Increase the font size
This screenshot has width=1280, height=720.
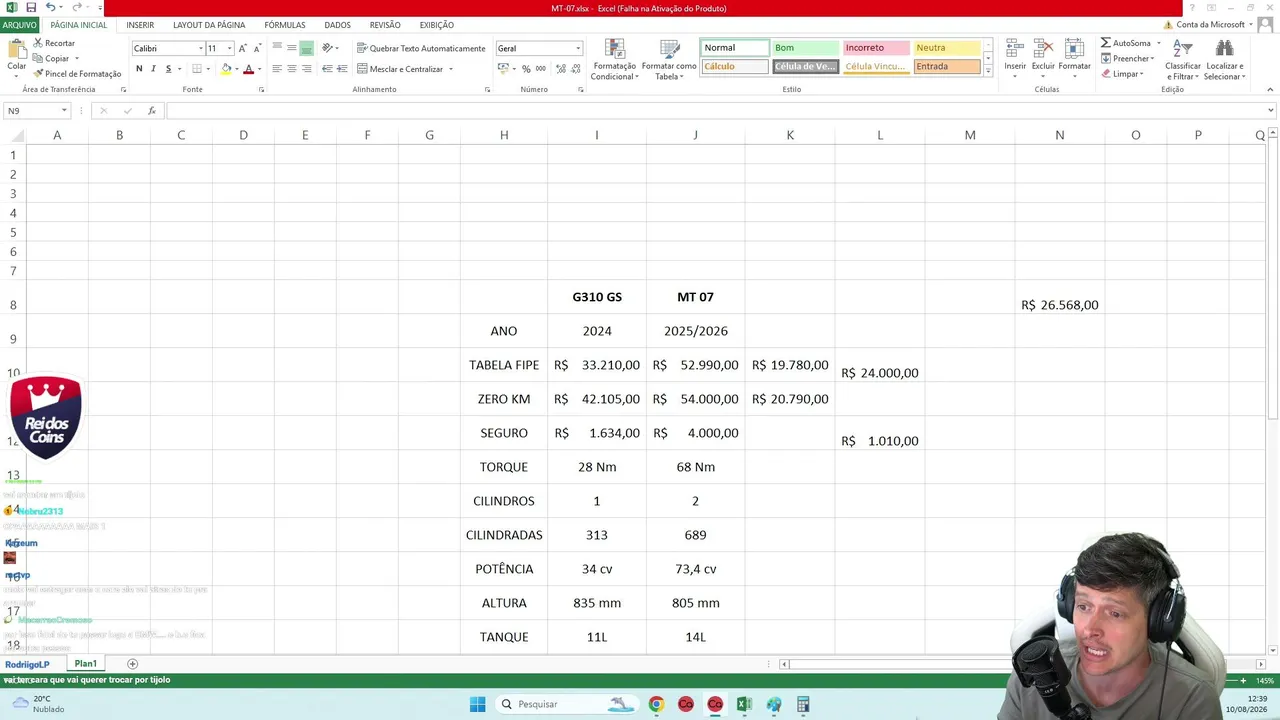pos(242,48)
